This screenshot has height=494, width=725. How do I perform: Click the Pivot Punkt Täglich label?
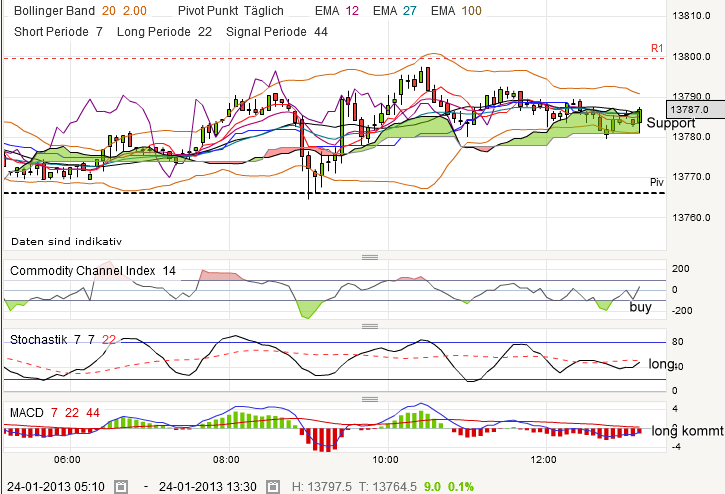point(231,11)
